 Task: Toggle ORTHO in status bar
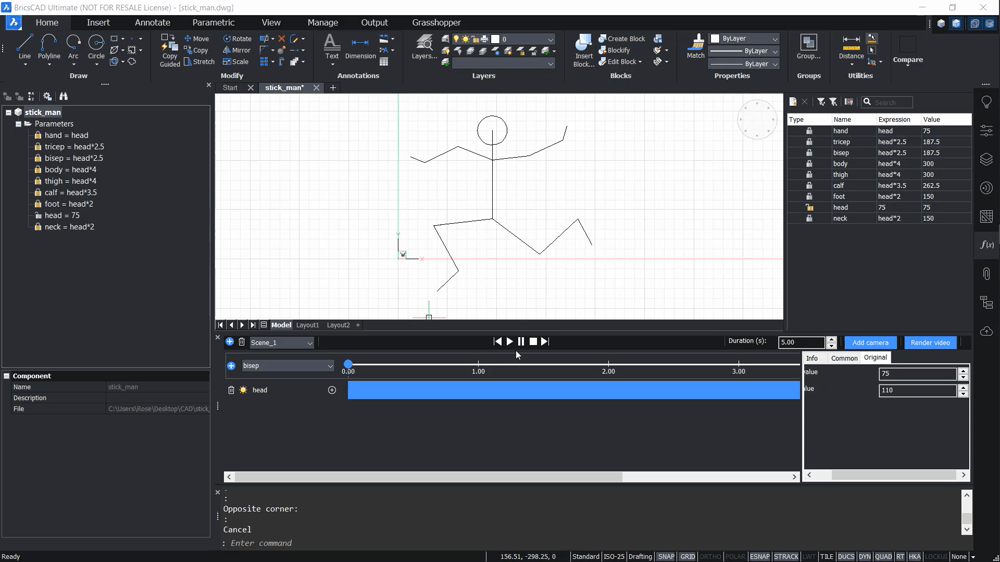[x=710, y=556]
